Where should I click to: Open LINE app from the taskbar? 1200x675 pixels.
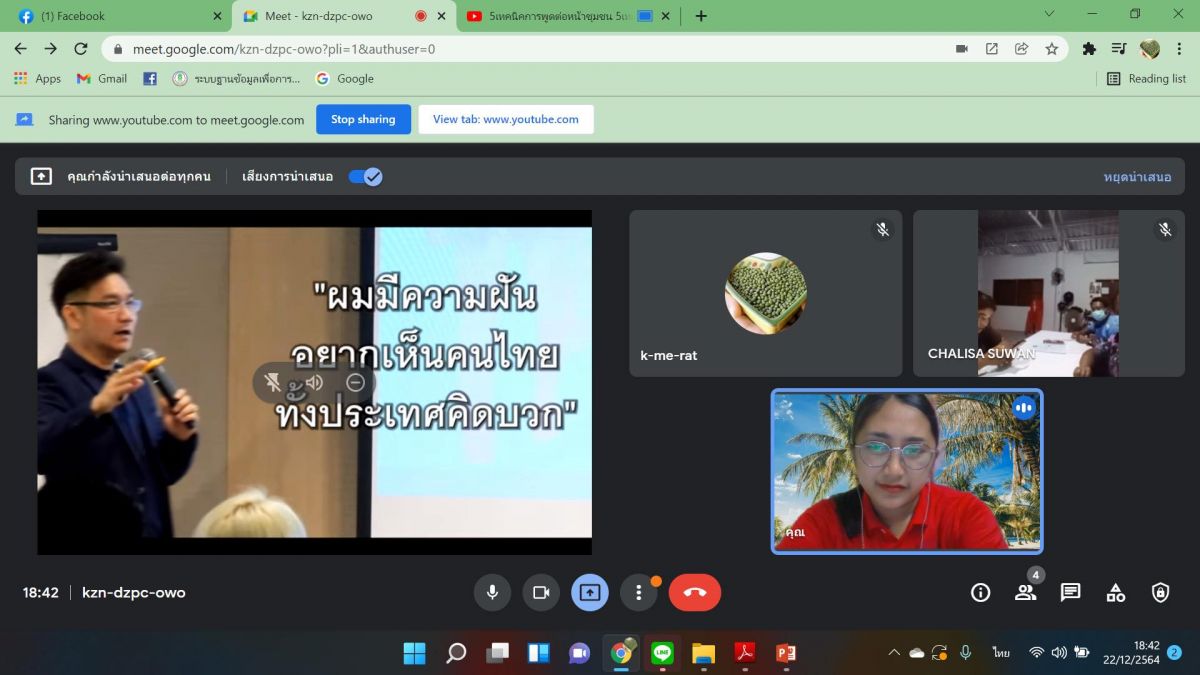662,653
